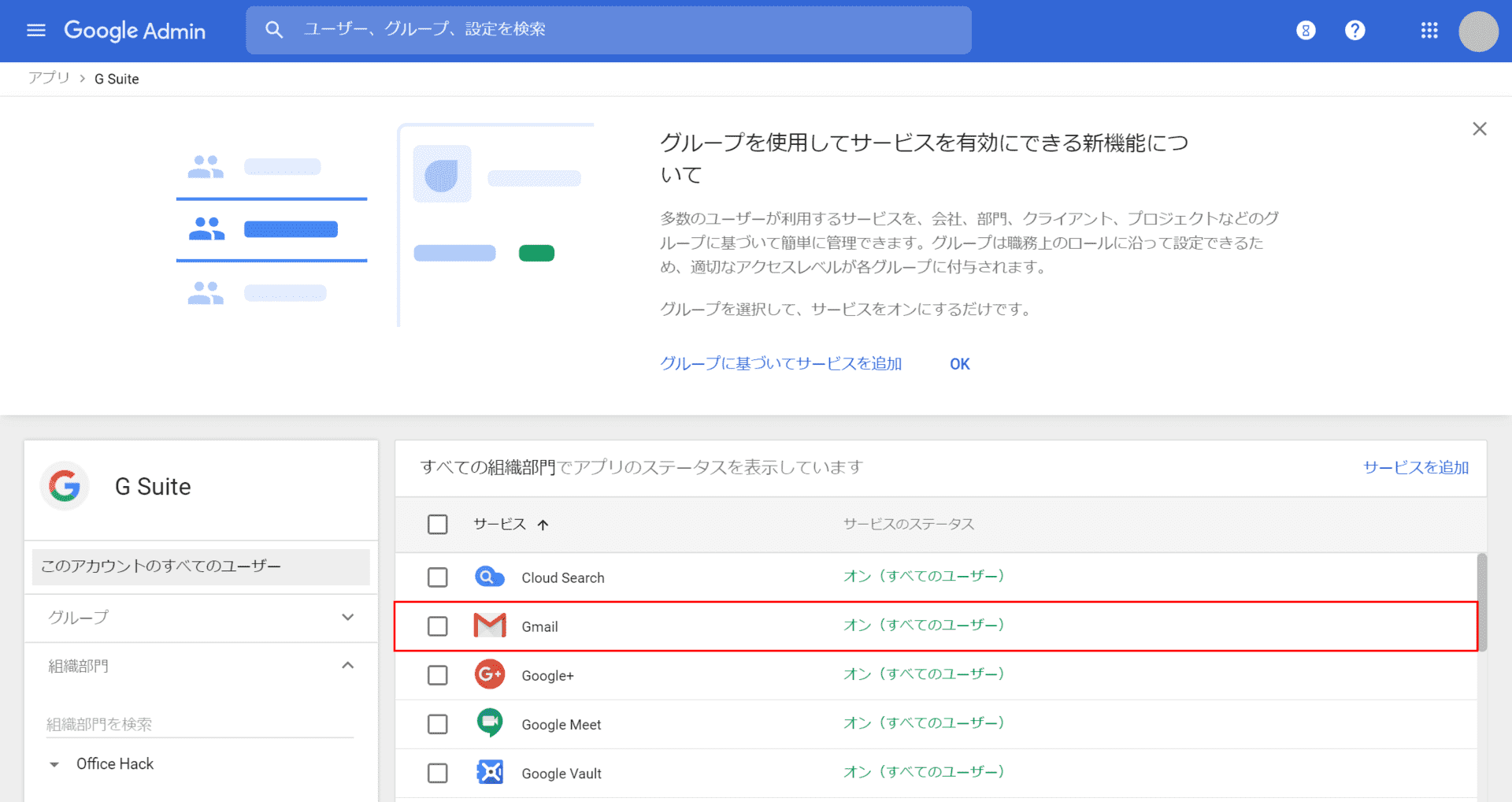Check the Google Vault row checkbox
The height and width of the screenshot is (802, 1512).
(437, 773)
